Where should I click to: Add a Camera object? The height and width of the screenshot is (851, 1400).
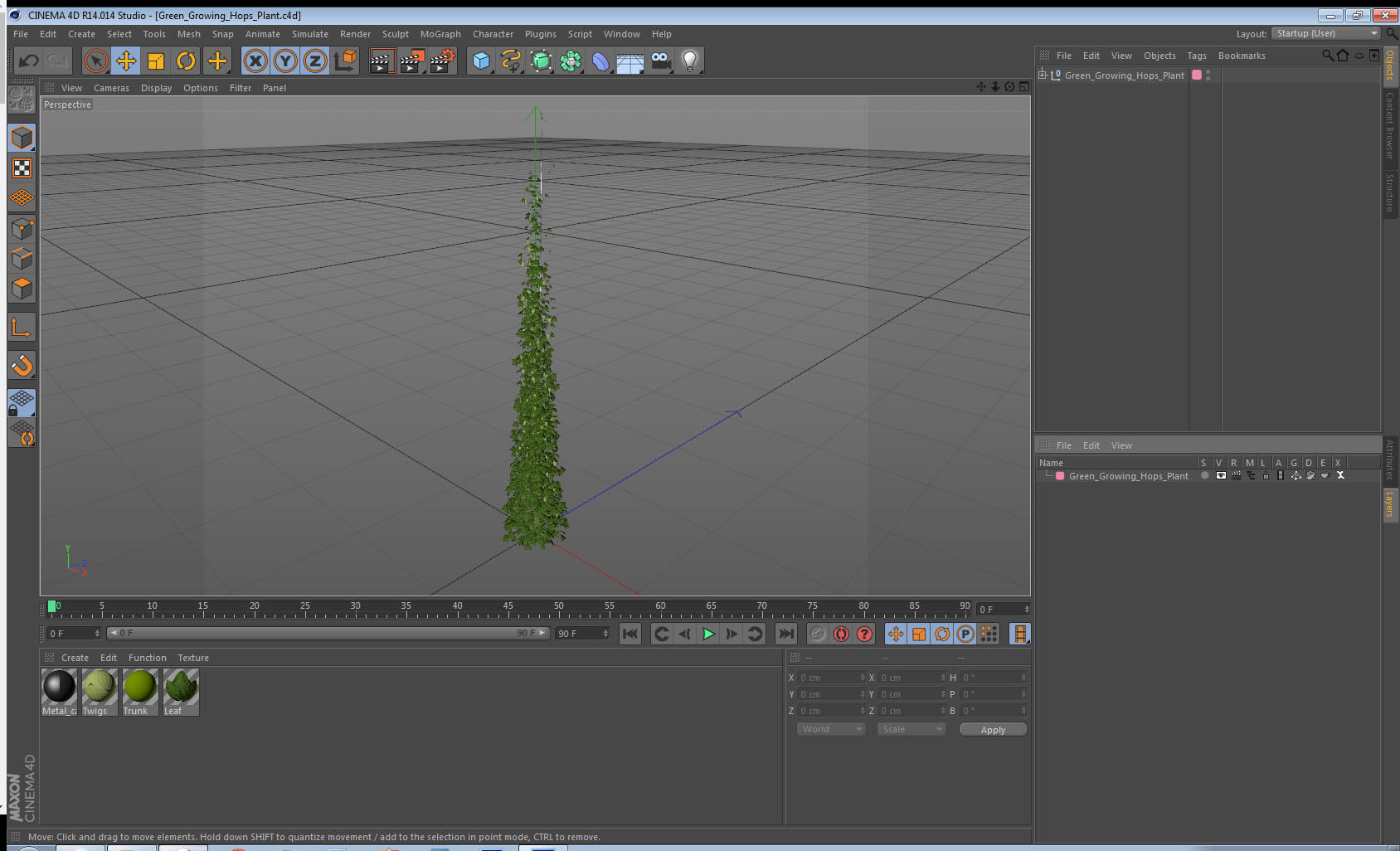point(660,61)
